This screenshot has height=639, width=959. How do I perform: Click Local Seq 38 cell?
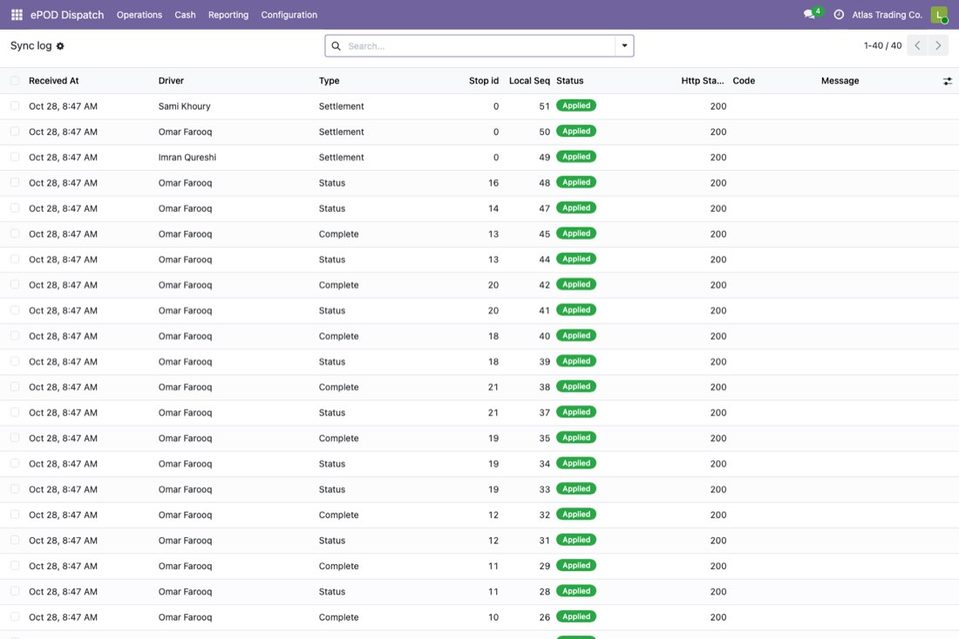click(x=544, y=387)
